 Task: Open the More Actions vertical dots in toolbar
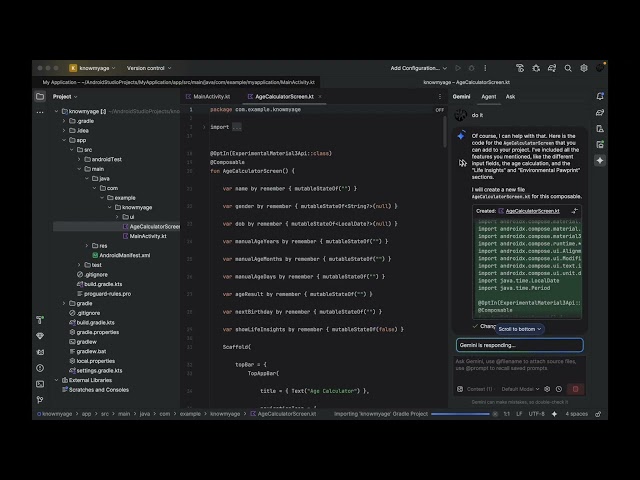point(485,68)
